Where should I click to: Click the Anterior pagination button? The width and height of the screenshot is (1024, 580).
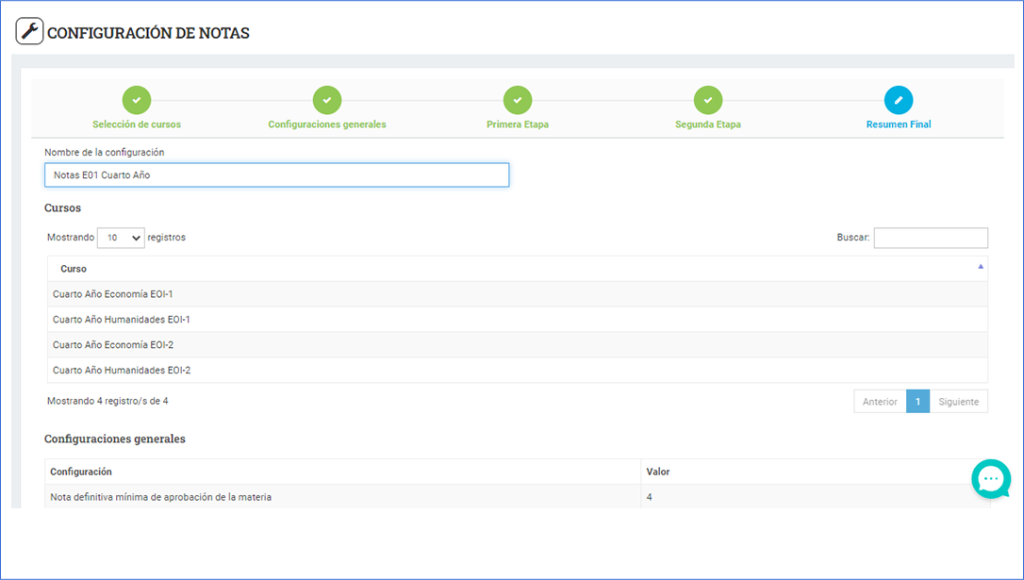(879, 402)
